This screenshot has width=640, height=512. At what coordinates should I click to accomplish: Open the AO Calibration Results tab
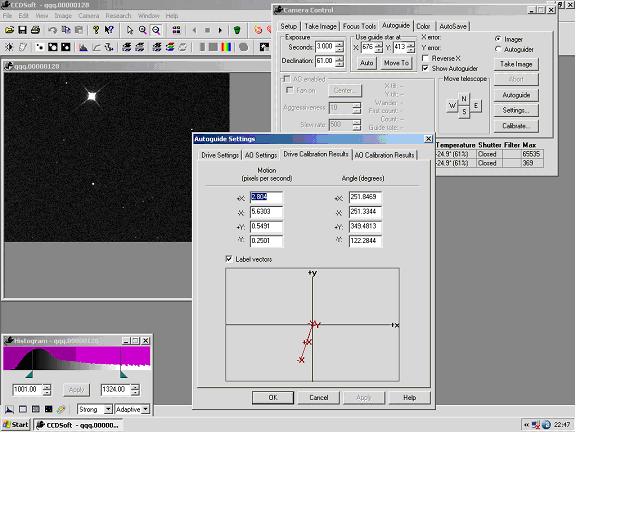pos(384,155)
